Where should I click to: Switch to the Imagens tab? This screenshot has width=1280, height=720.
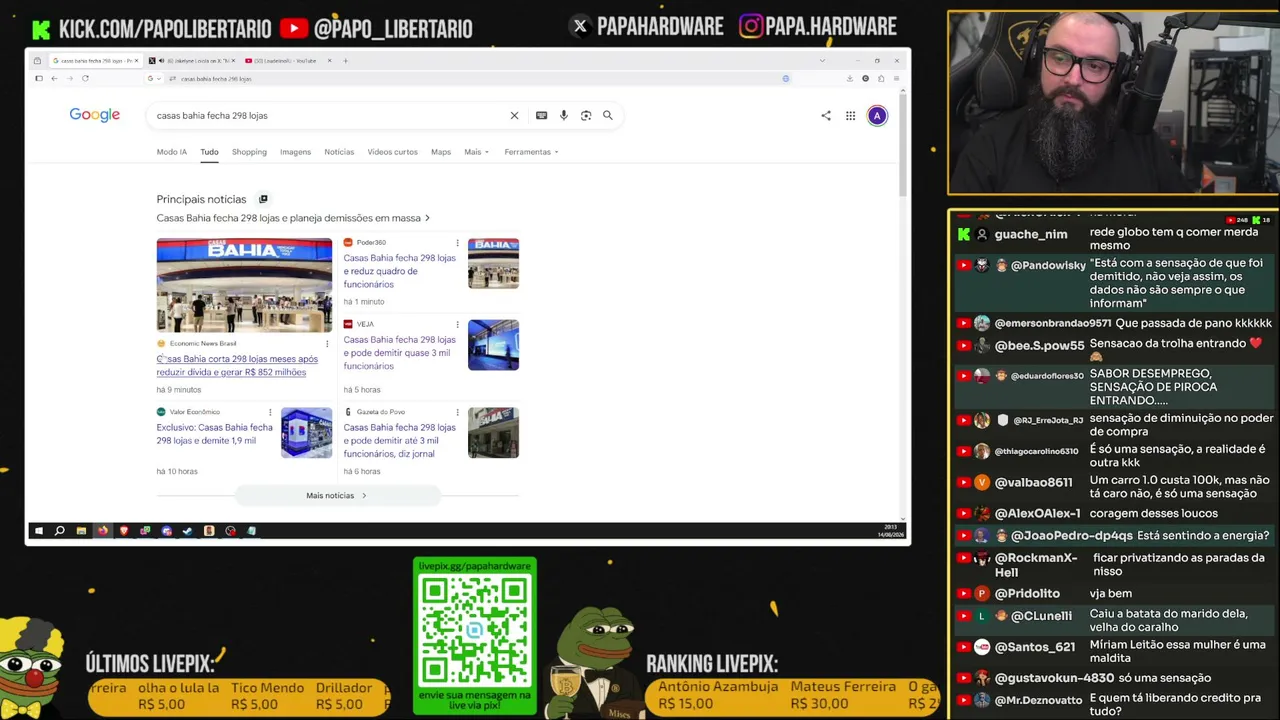click(295, 152)
